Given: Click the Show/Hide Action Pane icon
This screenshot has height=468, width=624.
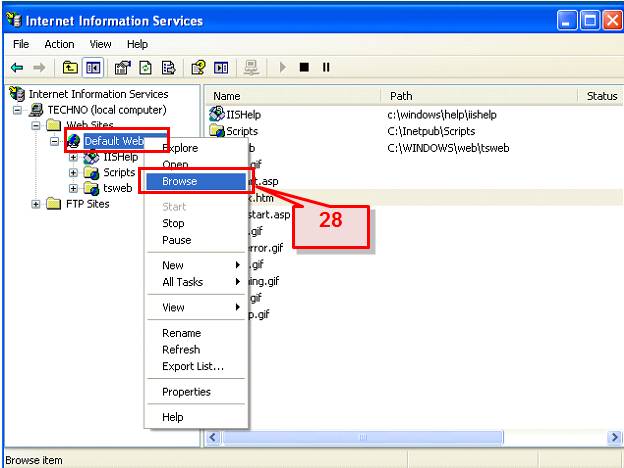Looking at the screenshot, I should tap(221, 67).
